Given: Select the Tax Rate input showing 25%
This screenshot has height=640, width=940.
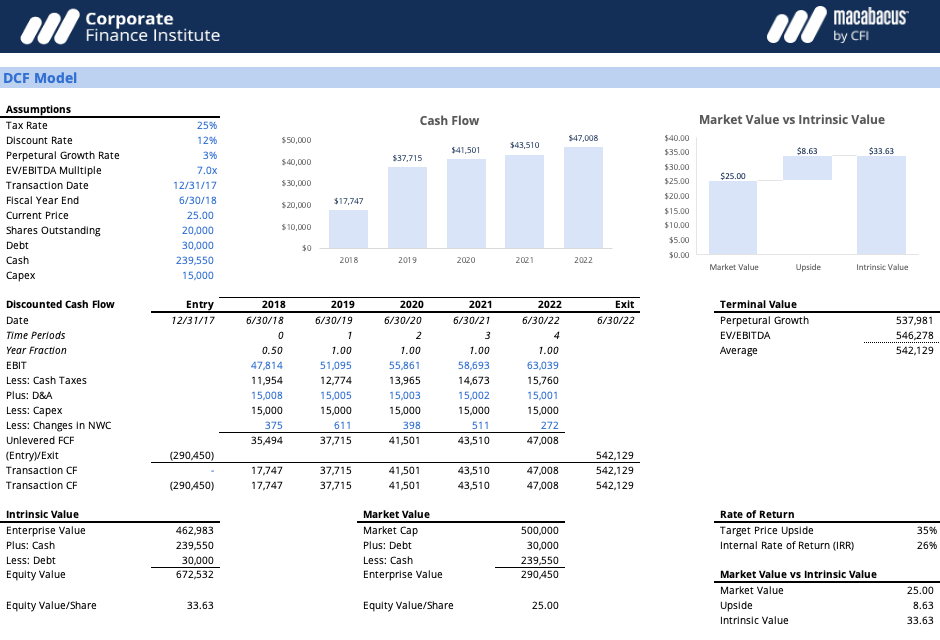Looking at the screenshot, I should click(207, 124).
